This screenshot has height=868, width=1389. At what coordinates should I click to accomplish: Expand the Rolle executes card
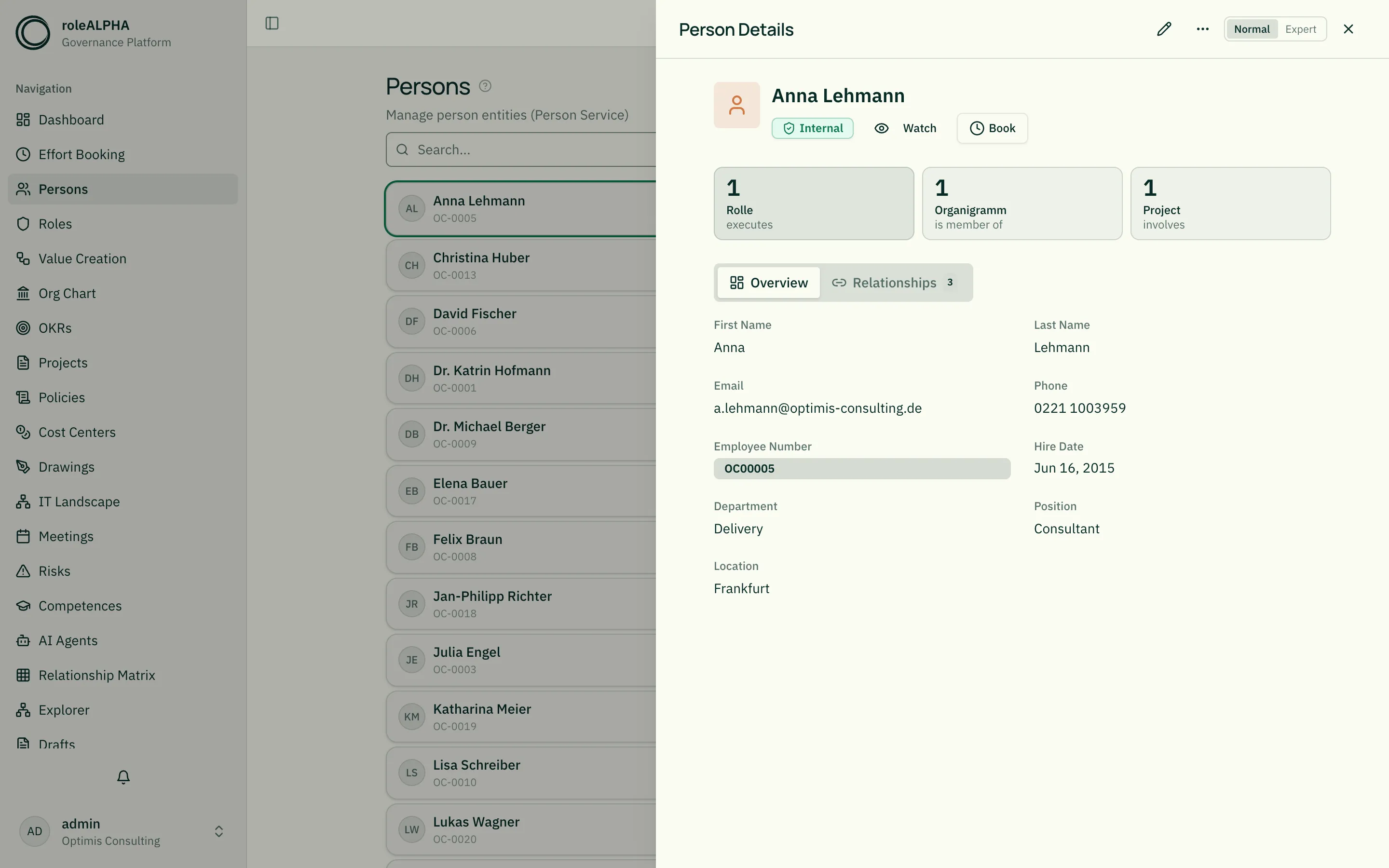point(813,204)
